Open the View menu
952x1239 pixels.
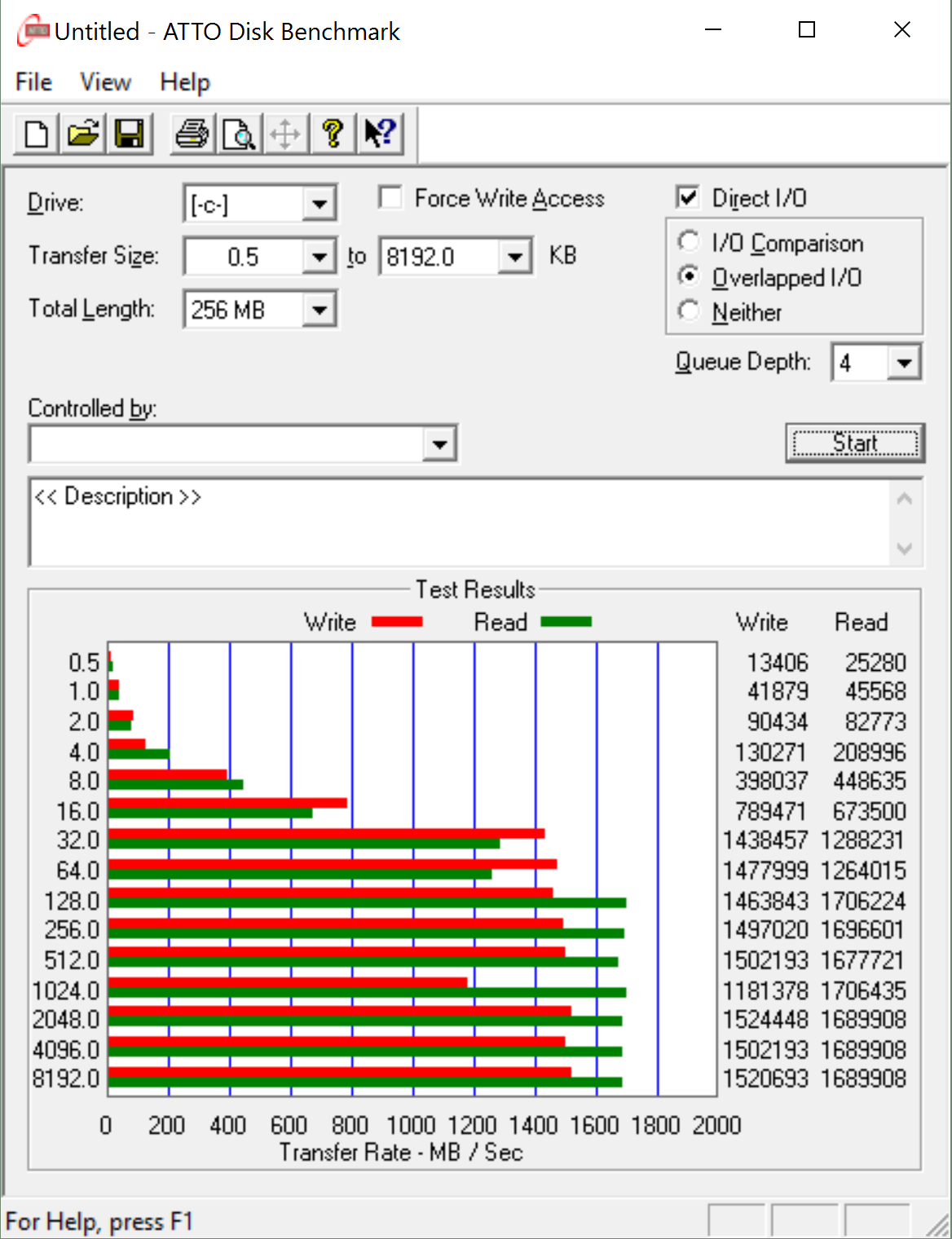point(105,82)
